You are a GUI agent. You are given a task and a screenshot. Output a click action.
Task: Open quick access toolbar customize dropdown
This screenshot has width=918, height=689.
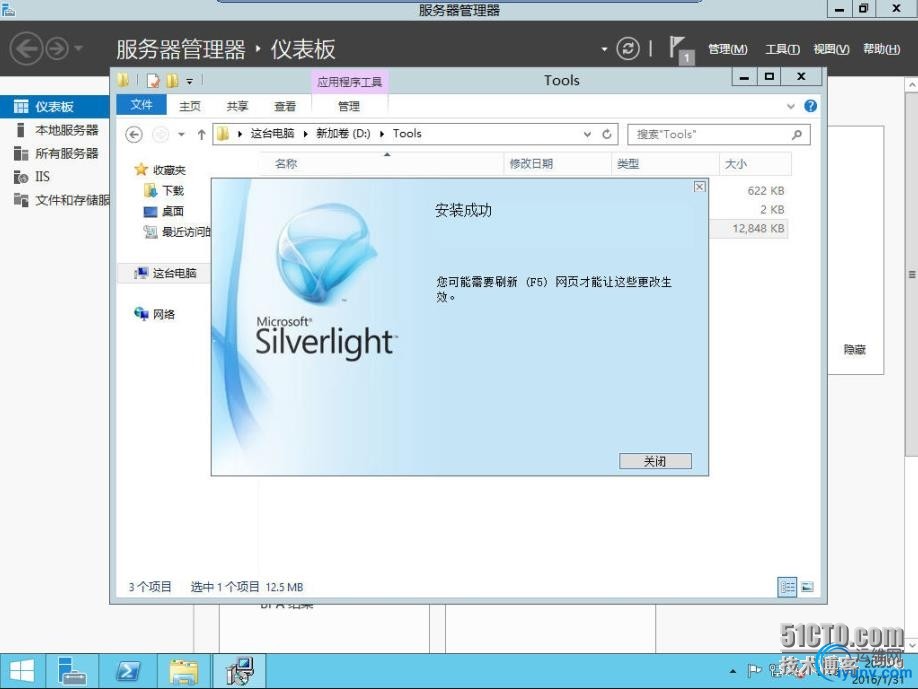(189, 81)
